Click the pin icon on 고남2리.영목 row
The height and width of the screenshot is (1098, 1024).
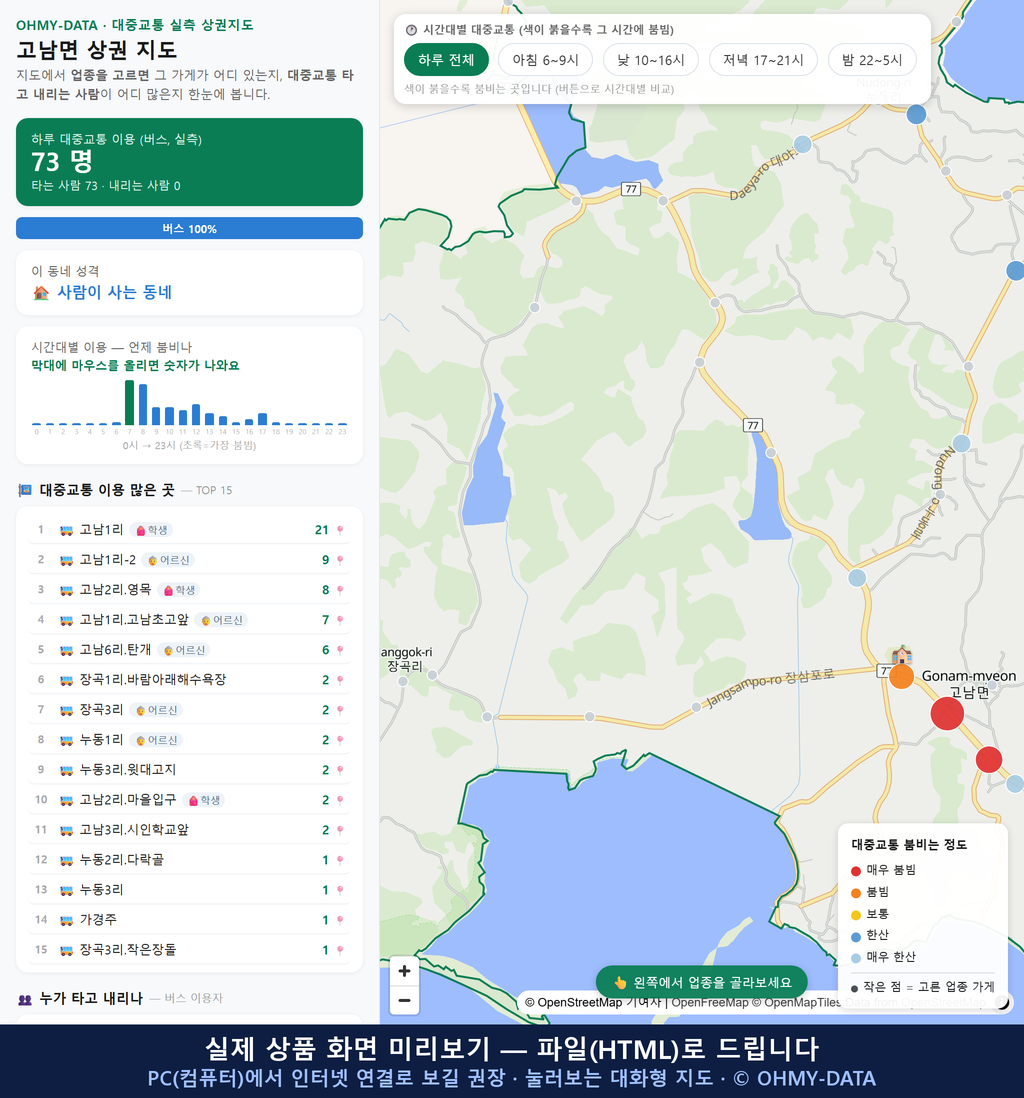(x=340, y=590)
